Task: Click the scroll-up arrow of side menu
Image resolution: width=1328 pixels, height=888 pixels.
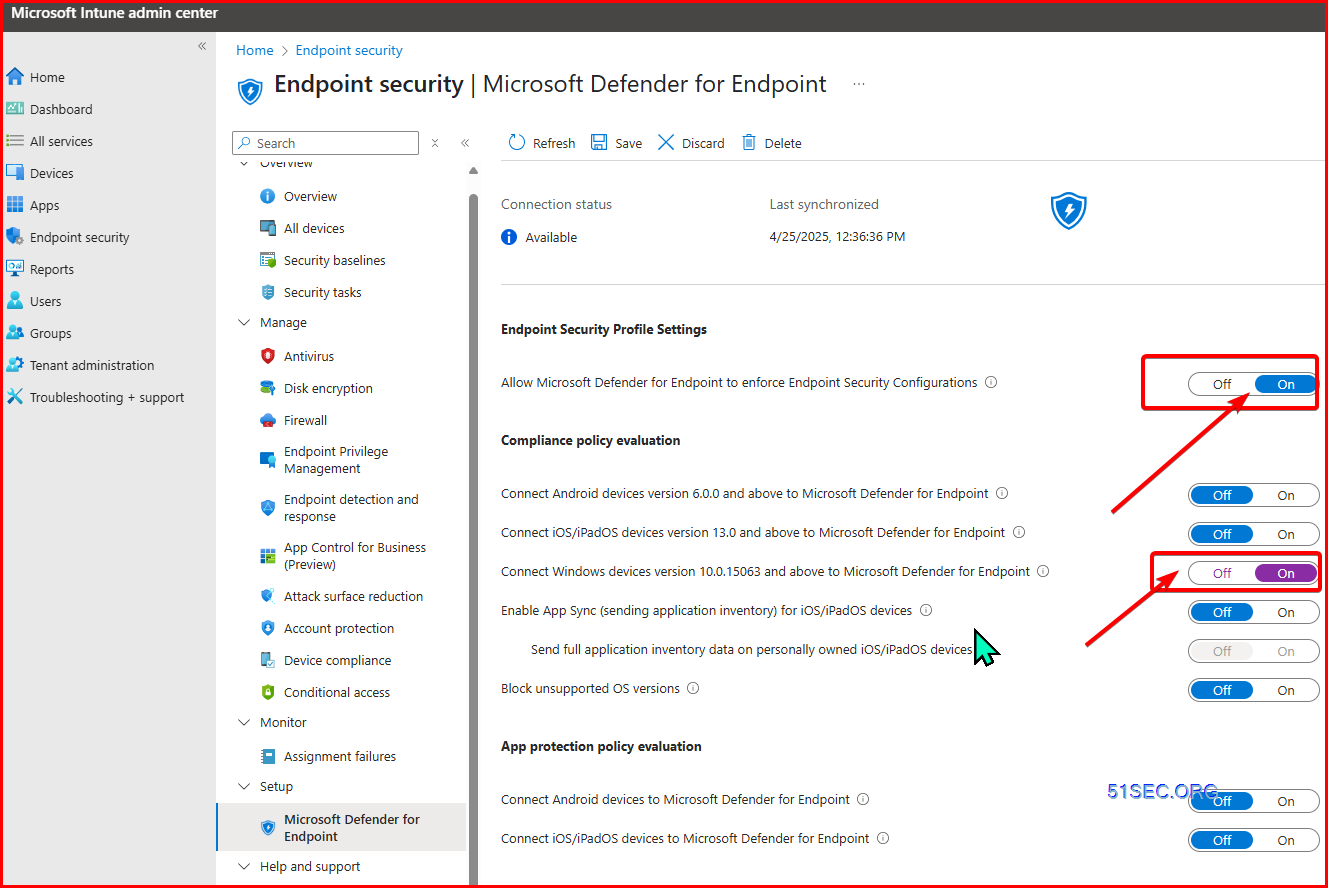Action: [473, 171]
